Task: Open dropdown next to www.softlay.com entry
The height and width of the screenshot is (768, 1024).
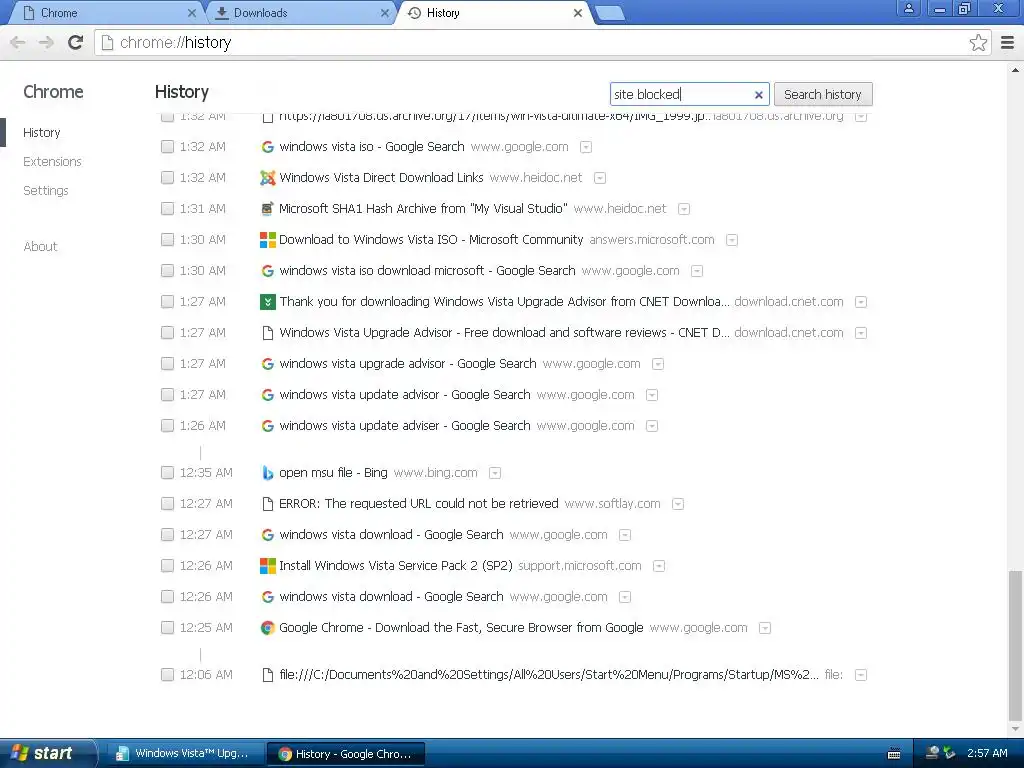Action: (678, 504)
